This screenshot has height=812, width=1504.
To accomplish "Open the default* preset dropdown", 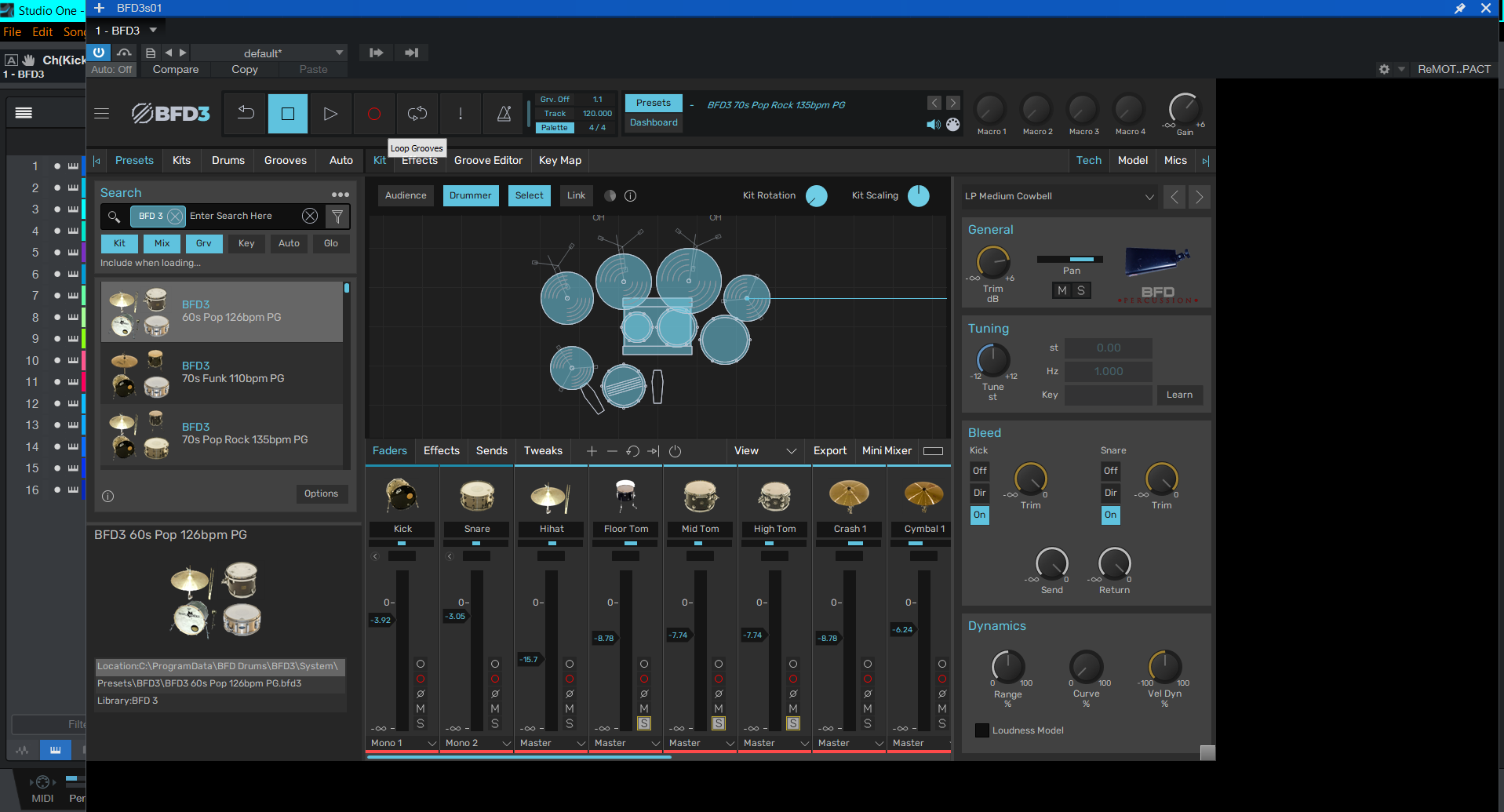I will pyautogui.click(x=268, y=53).
